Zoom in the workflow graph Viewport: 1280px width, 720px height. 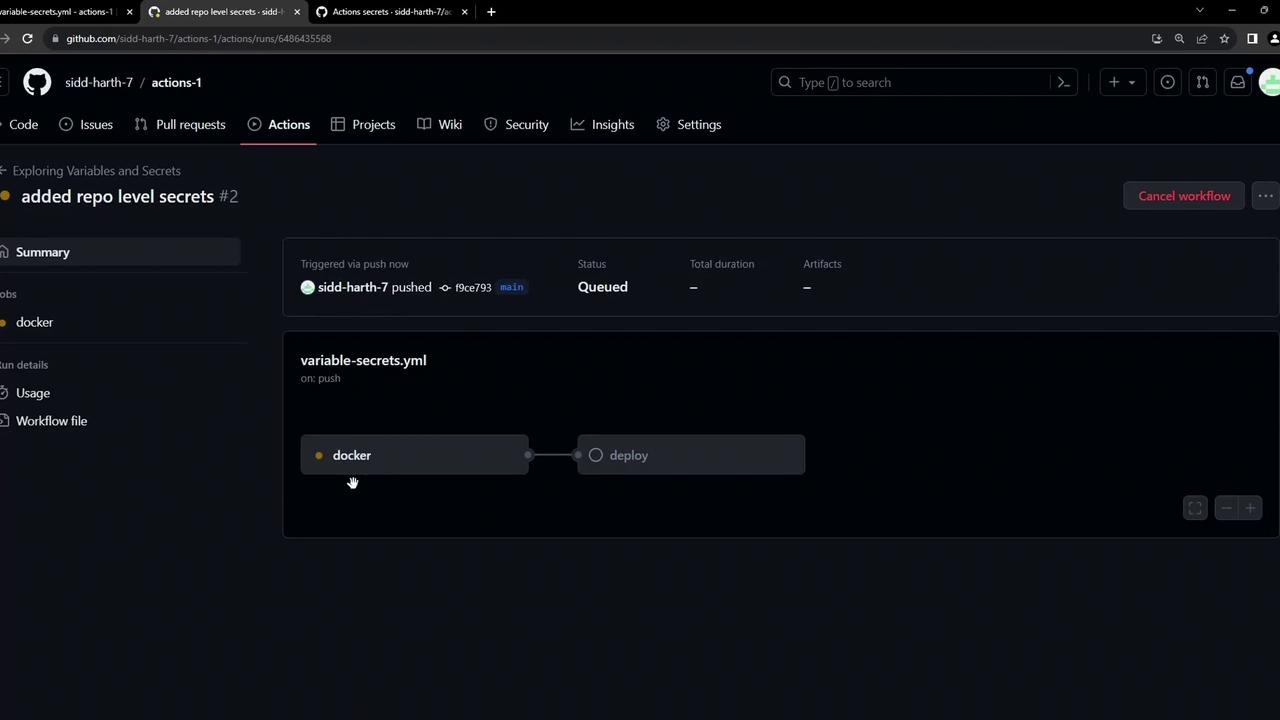(1250, 508)
